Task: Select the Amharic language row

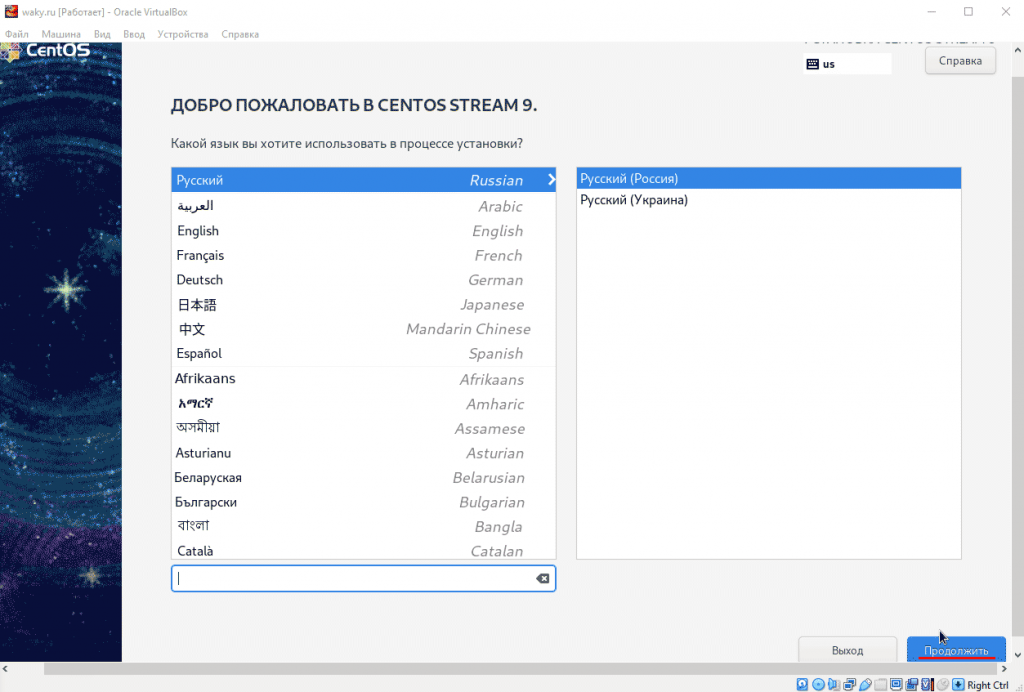Action: pos(363,403)
